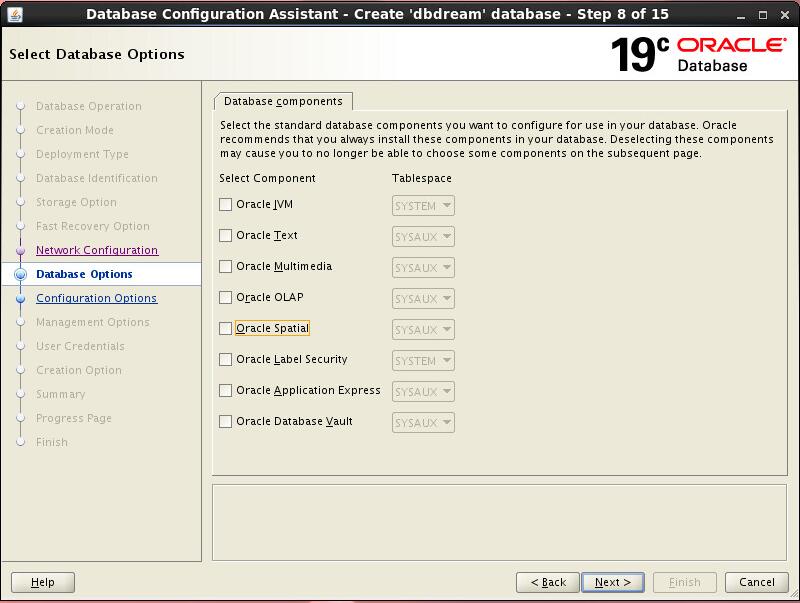Enable Oracle Label Security component
800x603 pixels.
225,360
